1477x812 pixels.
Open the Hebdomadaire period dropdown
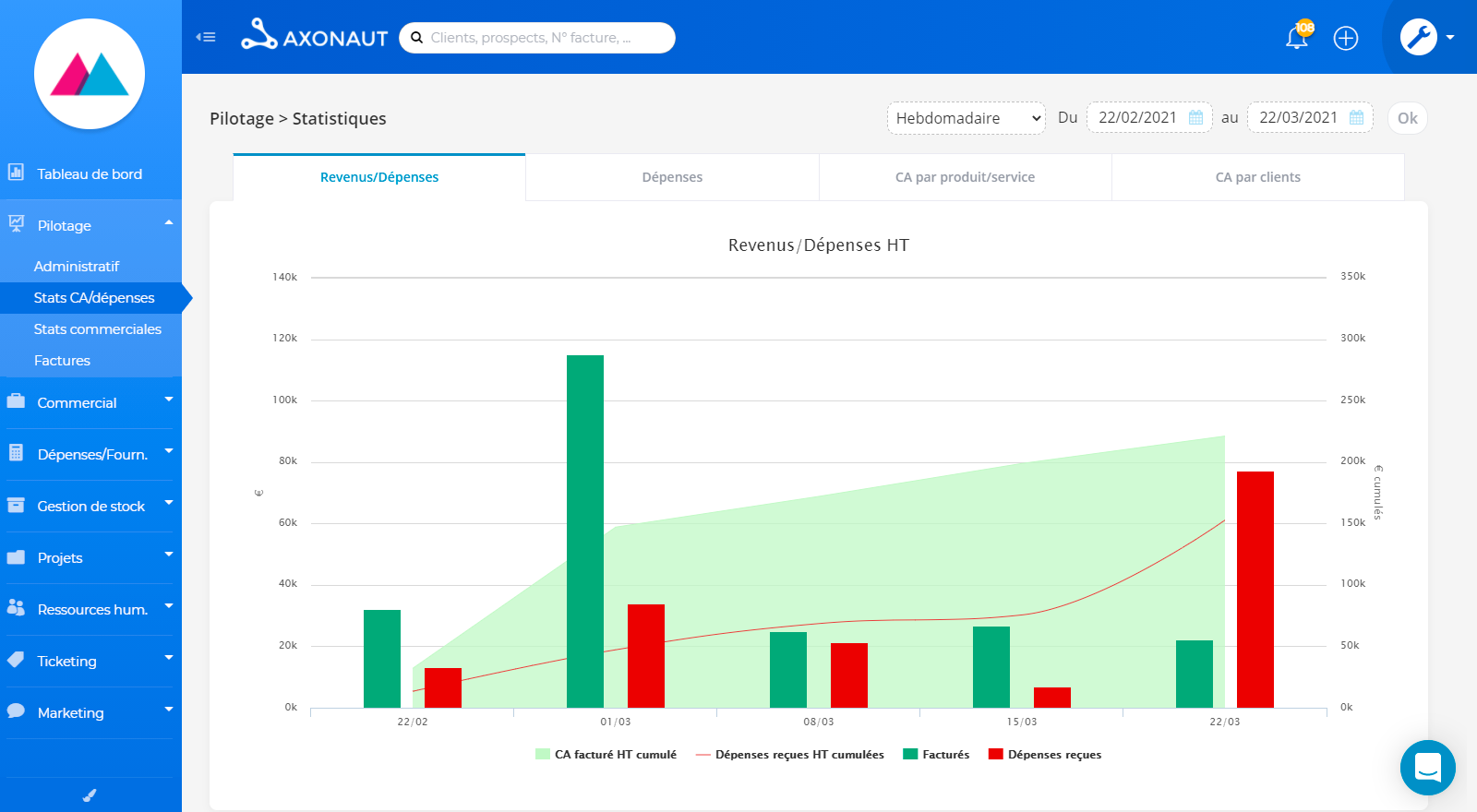(967, 118)
